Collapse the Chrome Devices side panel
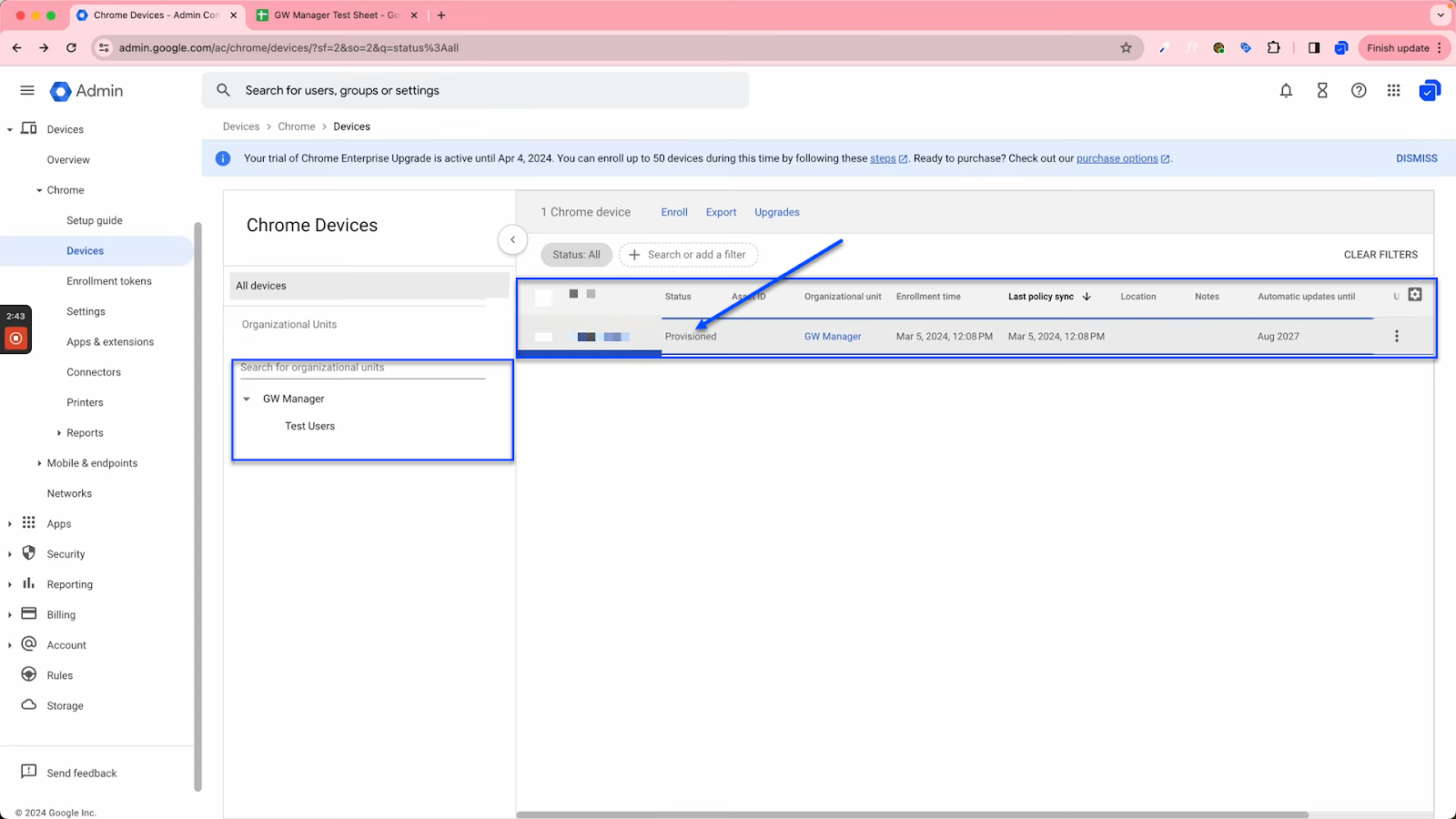Viewport: 1456px width, 819px height. coord(512,239)
